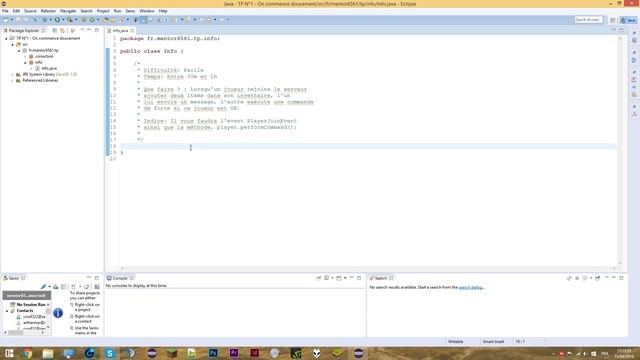
Task: Click the search dialog link
Action: tap(470, 287)
